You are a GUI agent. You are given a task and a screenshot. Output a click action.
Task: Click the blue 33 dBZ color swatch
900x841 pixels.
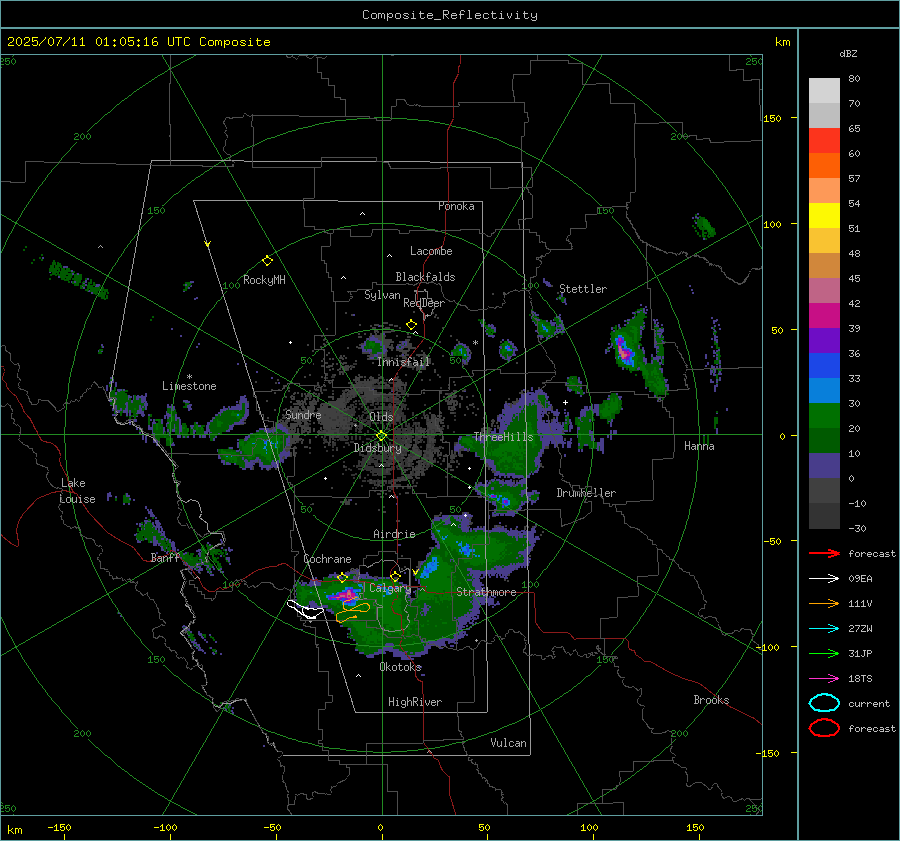coord(824,366)
